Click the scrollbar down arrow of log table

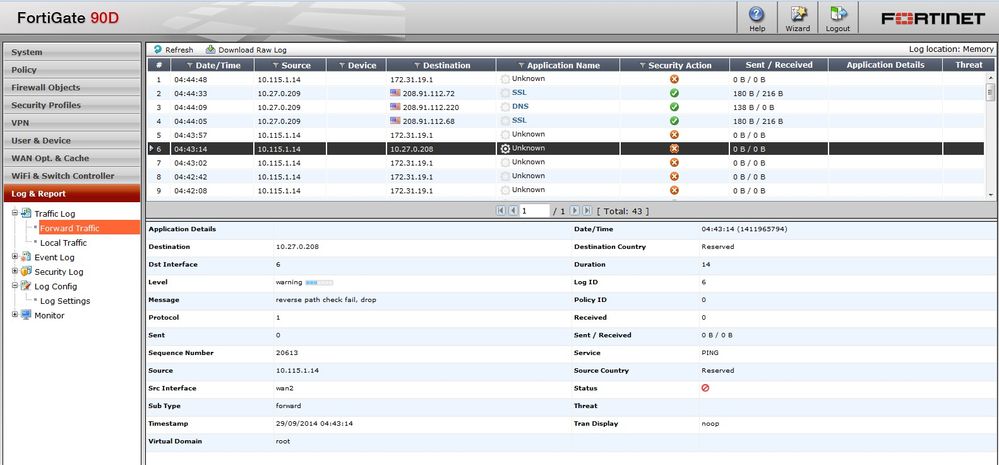[x=990, y=194]
